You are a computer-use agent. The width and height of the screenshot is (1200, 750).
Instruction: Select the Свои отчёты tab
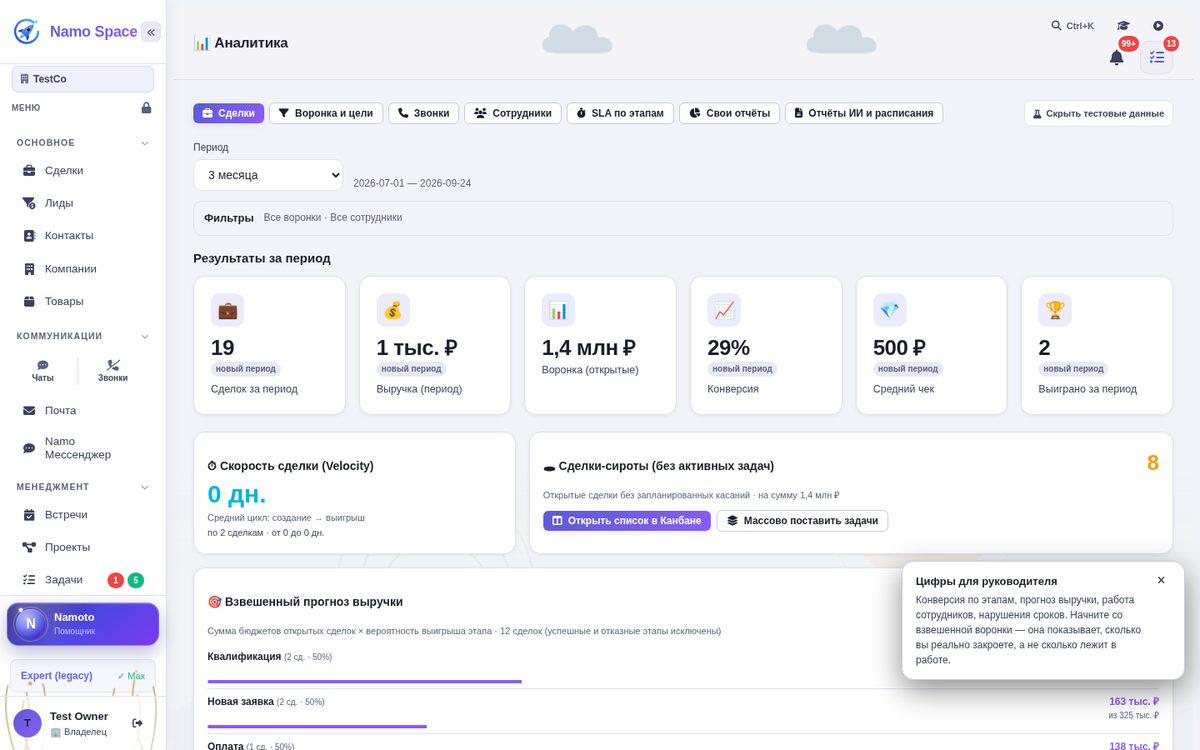point(730,113)
